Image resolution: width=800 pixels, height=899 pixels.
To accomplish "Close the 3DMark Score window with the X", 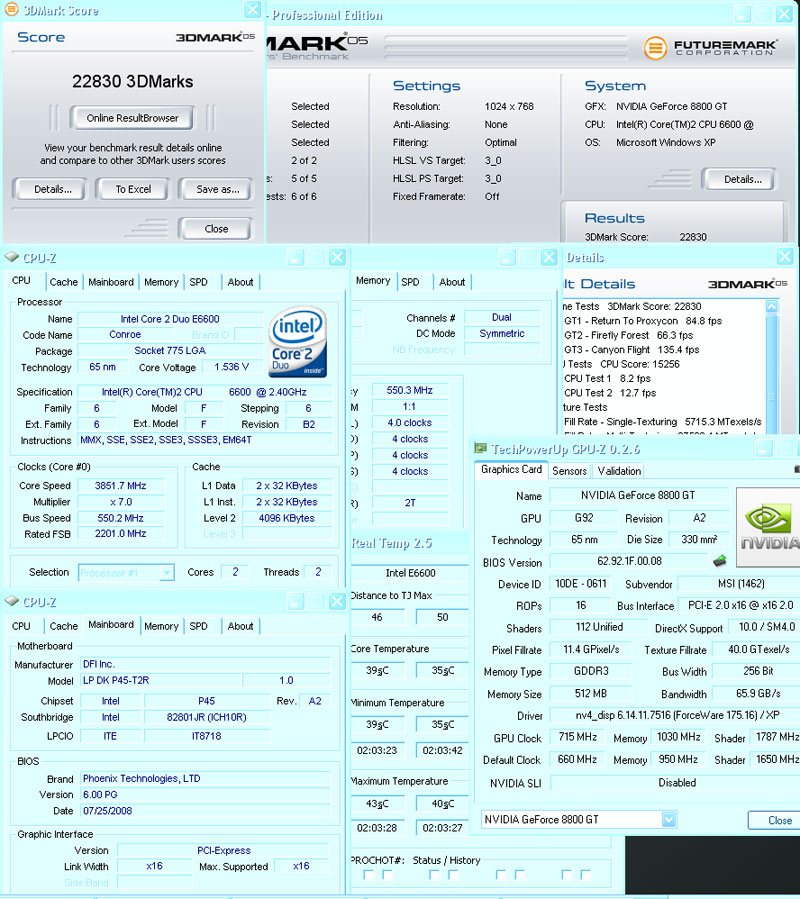I will pyautogui.click(x=252, y=9).
